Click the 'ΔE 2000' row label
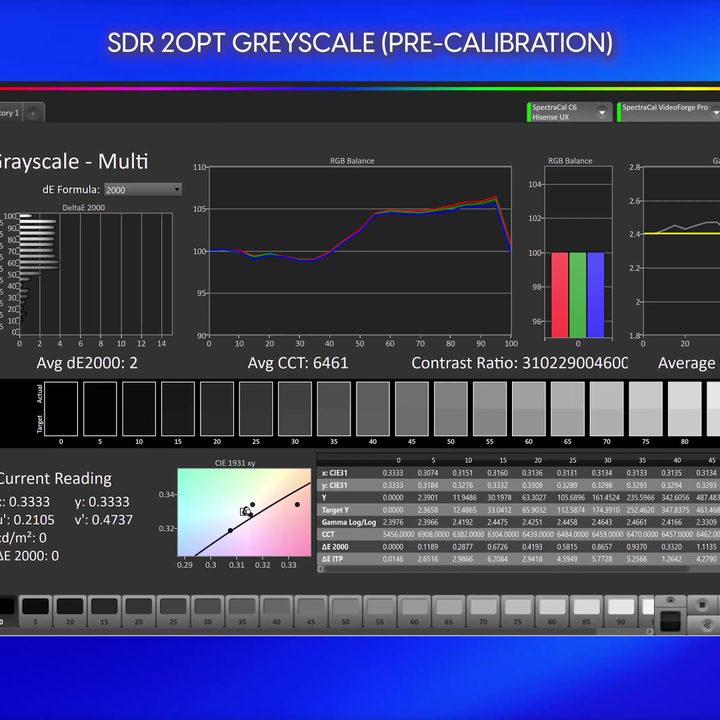Viewport: 720px width, 720px height. coord(335,547)
